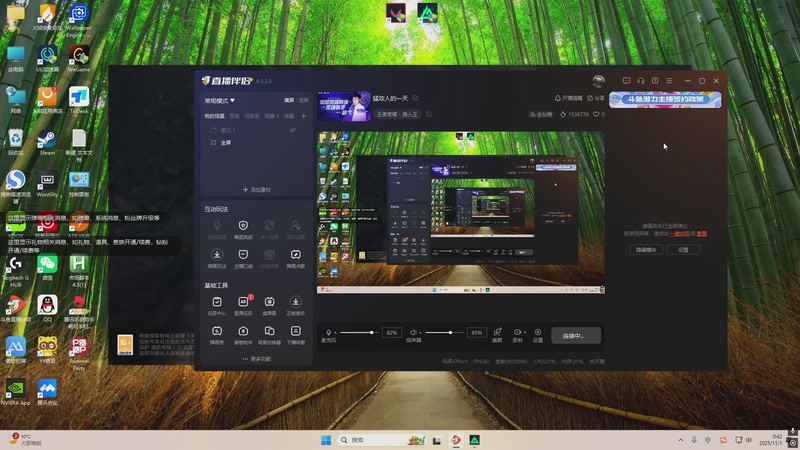The height and width of the screenshot is (450, 800).
Task: Open the message icon in title bar
Action: [627, 81]
